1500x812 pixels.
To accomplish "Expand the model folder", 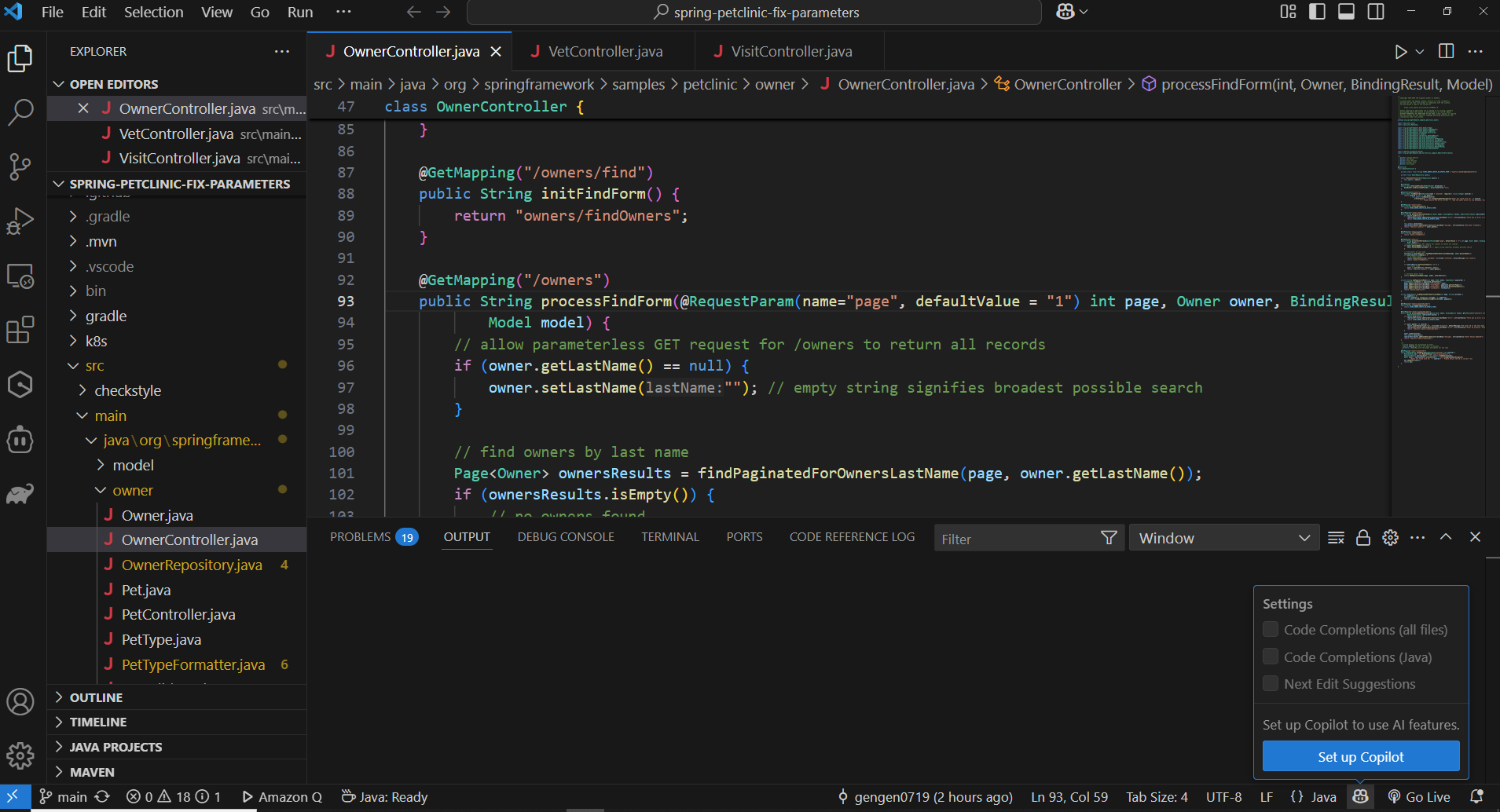I will (133, 466).
